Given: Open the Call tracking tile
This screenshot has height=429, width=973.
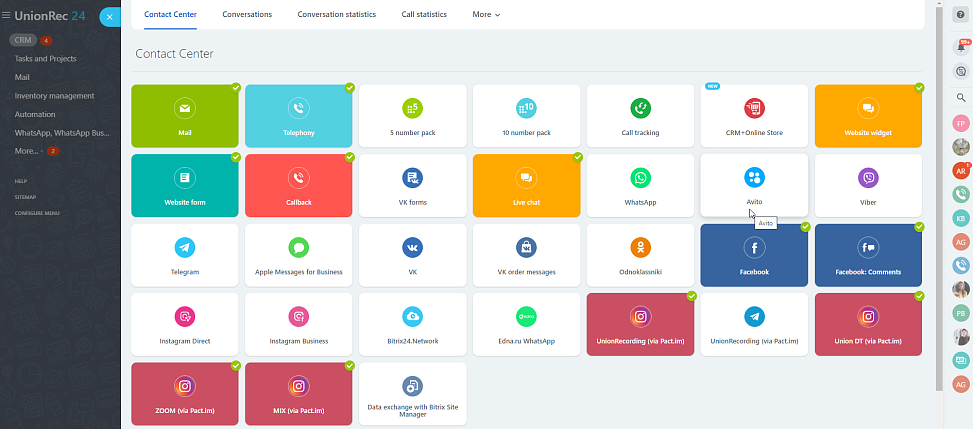Looking at the screenshot, I should (640, 116).
